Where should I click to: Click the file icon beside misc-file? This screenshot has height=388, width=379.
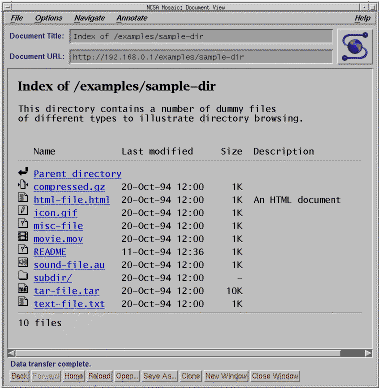tap(23, 224)
